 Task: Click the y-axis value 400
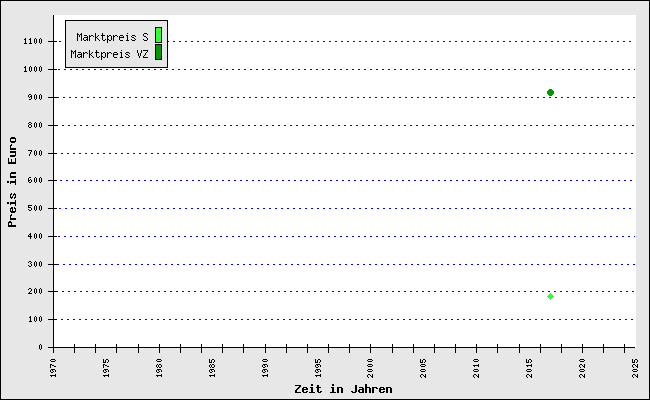click(36, 236)
